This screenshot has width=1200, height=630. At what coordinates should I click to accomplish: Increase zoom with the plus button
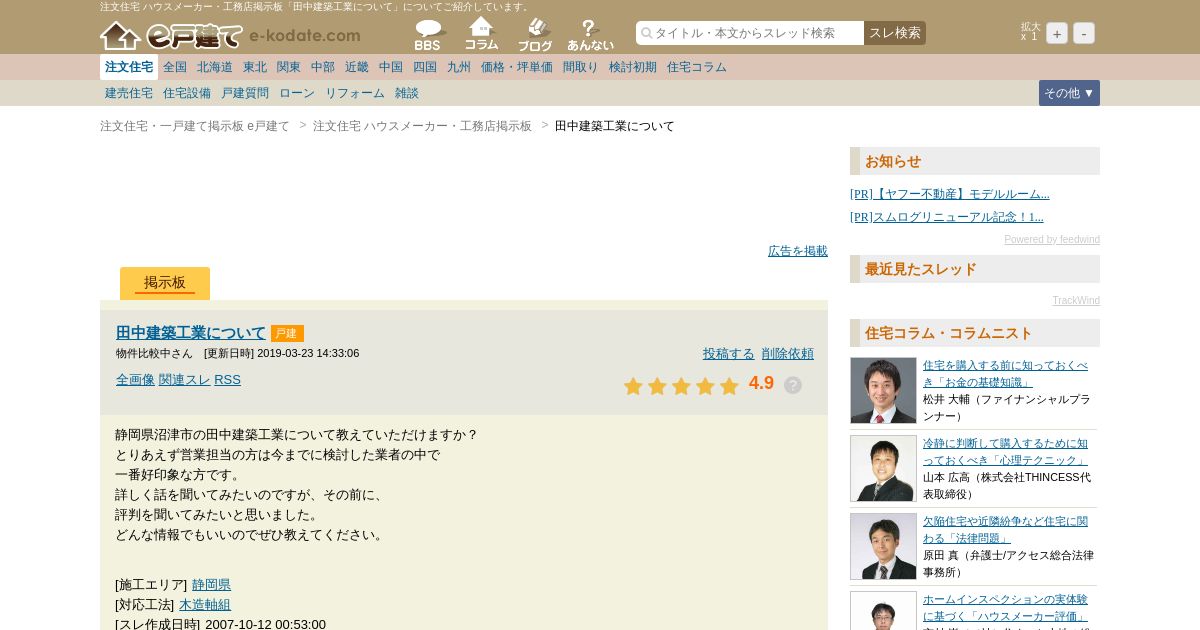1057,33
